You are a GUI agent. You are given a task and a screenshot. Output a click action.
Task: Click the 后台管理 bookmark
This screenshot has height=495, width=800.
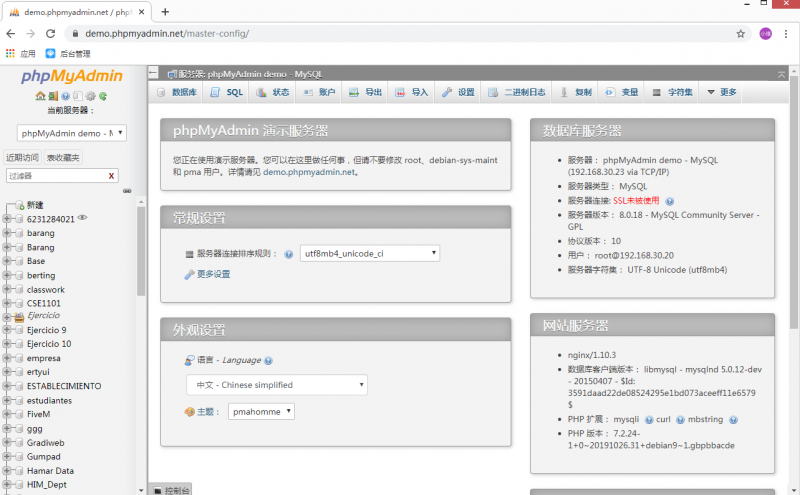point(68,54)
